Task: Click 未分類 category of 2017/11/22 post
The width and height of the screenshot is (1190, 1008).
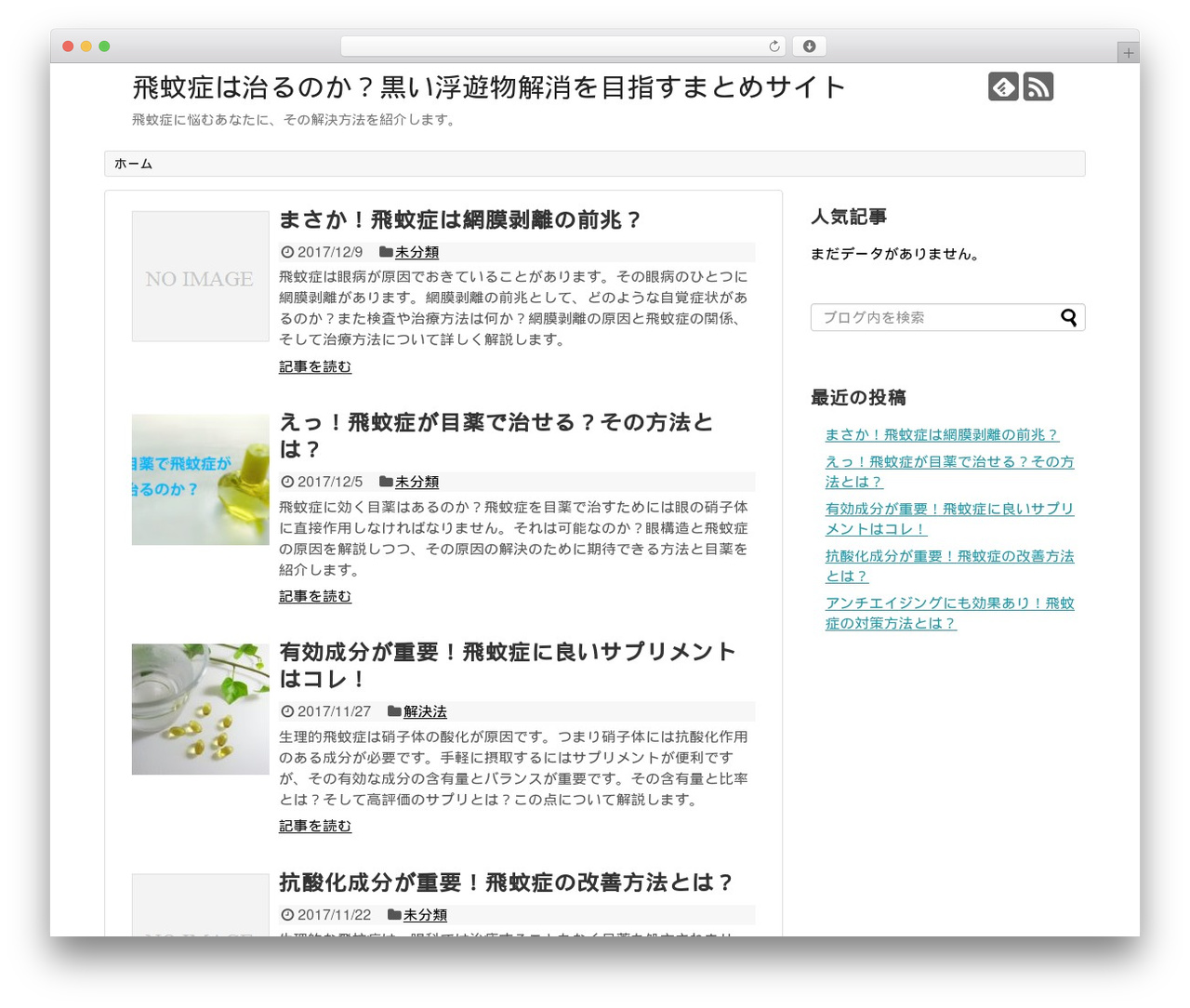Action: coord(425,915)
